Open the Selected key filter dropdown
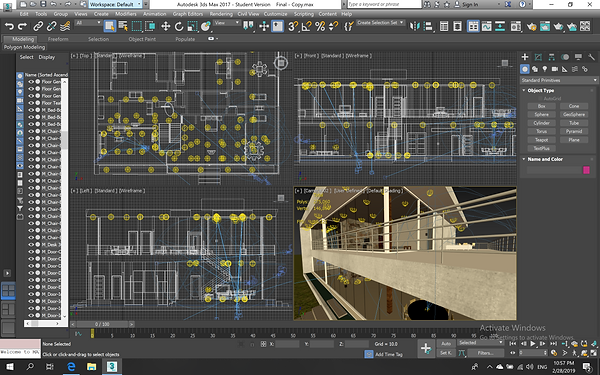The image size is (600, 375). (481, 343)
